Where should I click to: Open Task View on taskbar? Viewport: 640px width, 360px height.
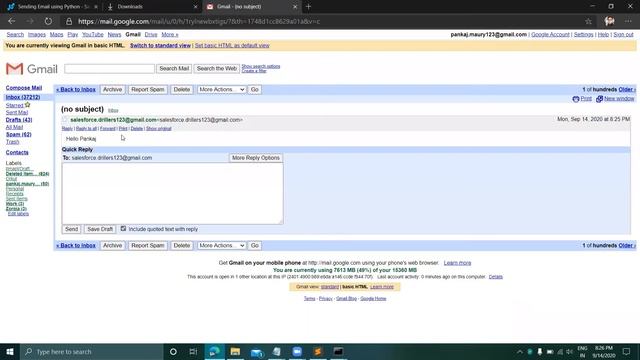193,351
